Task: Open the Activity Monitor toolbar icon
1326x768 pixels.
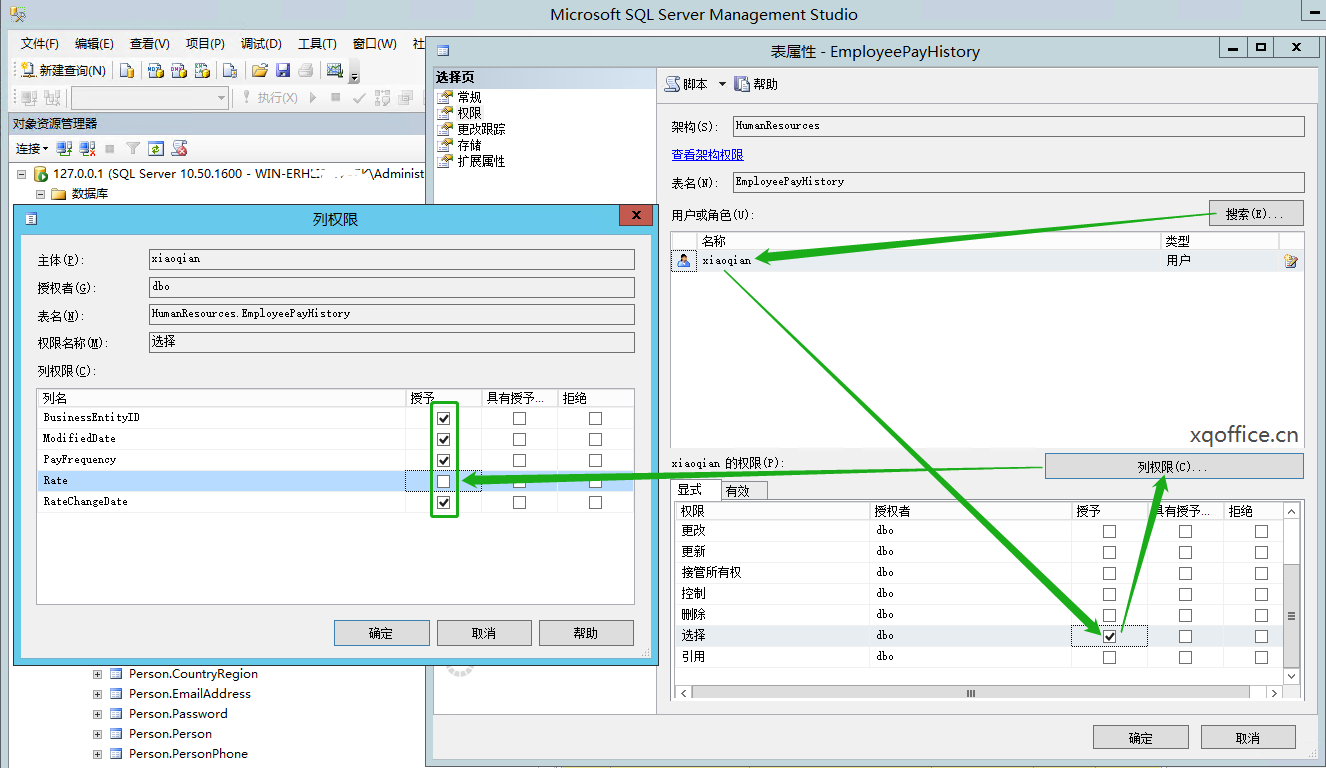Action: (335, 70)
